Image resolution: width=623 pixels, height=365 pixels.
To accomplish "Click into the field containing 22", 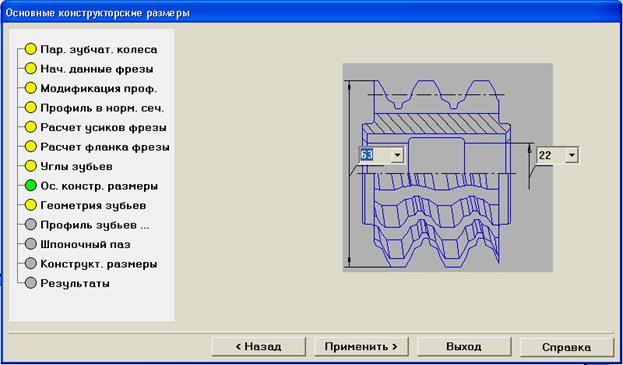I will click(x=551, y=155).
